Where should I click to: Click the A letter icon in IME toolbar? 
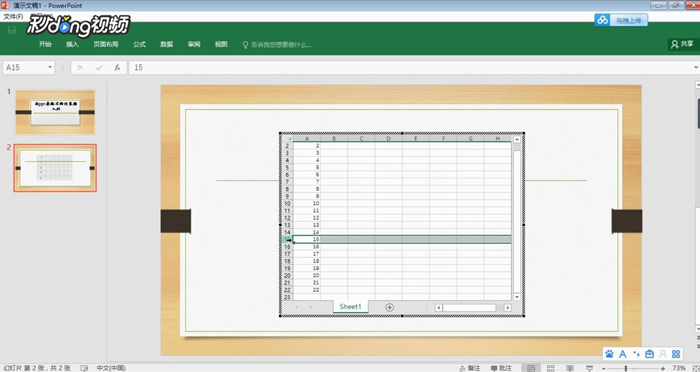(x=623, y=354)
